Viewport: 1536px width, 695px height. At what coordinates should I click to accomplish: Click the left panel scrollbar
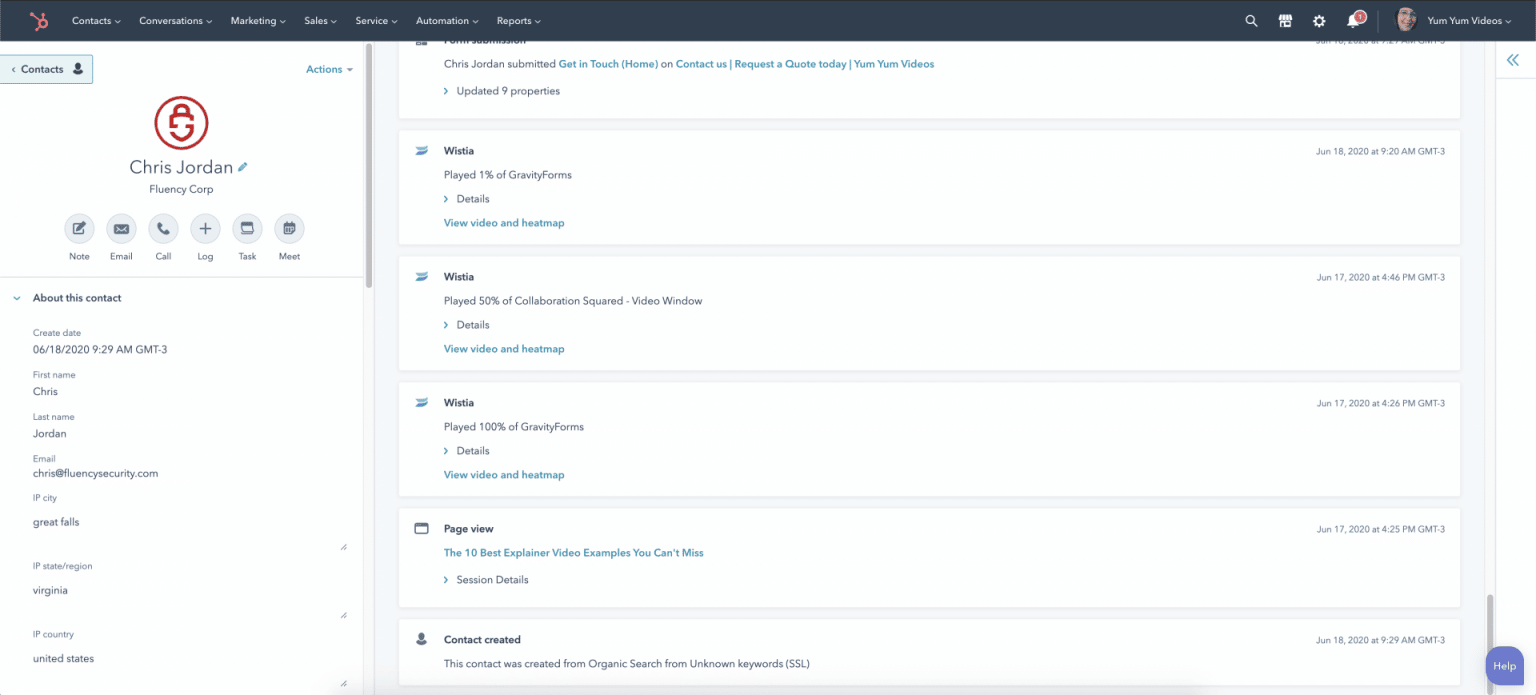pos(368,166)
